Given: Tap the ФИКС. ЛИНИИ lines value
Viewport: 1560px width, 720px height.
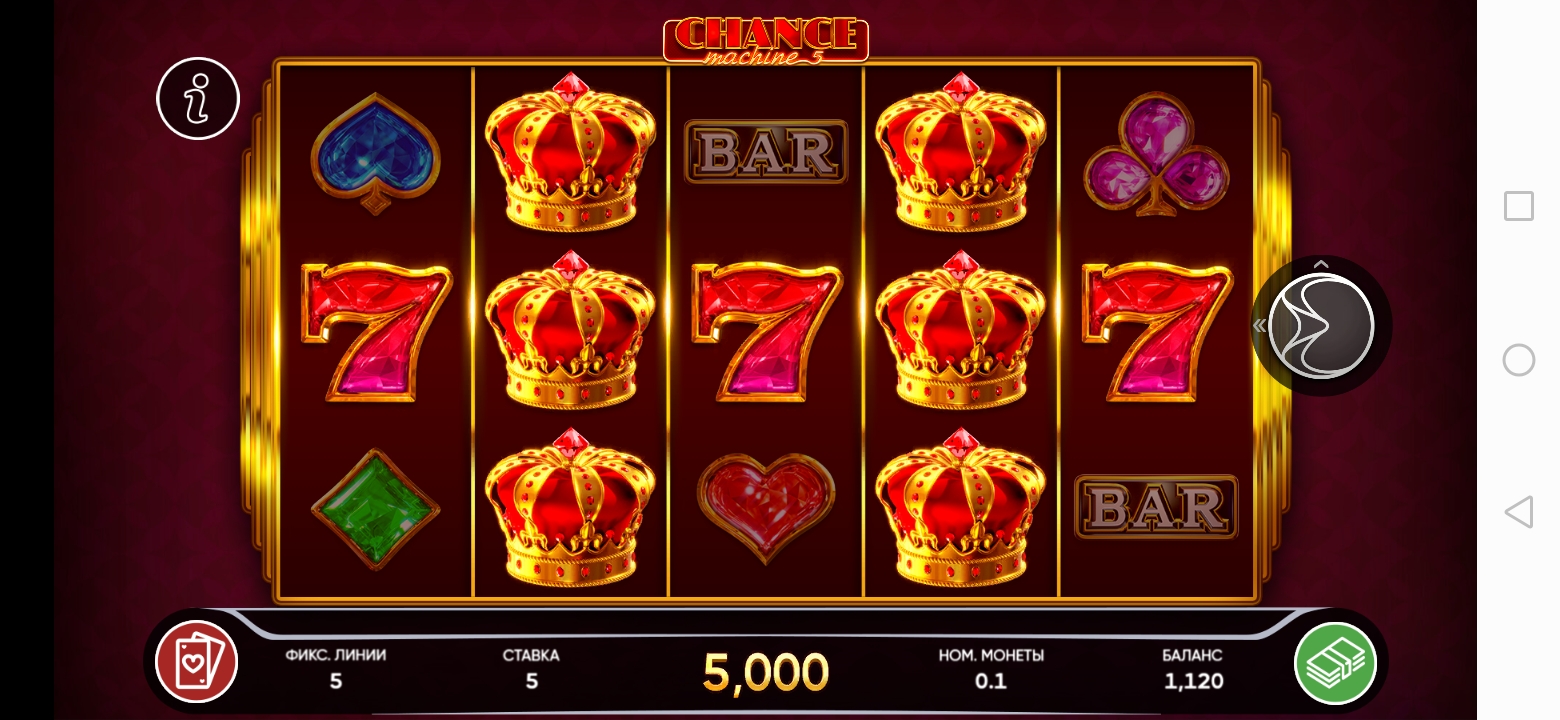Looking at the screenshot, I should (x=336, y=681).
